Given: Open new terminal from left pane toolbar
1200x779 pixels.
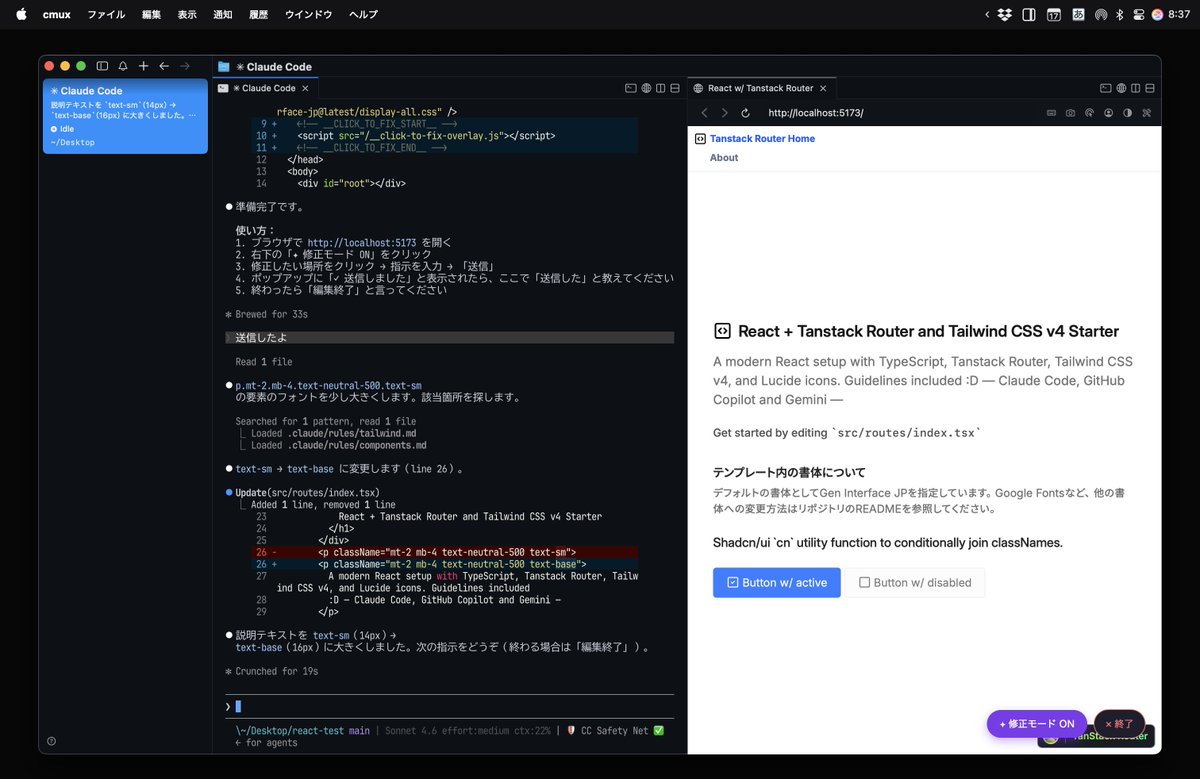Looking at the screenshot, I should 630,88.
